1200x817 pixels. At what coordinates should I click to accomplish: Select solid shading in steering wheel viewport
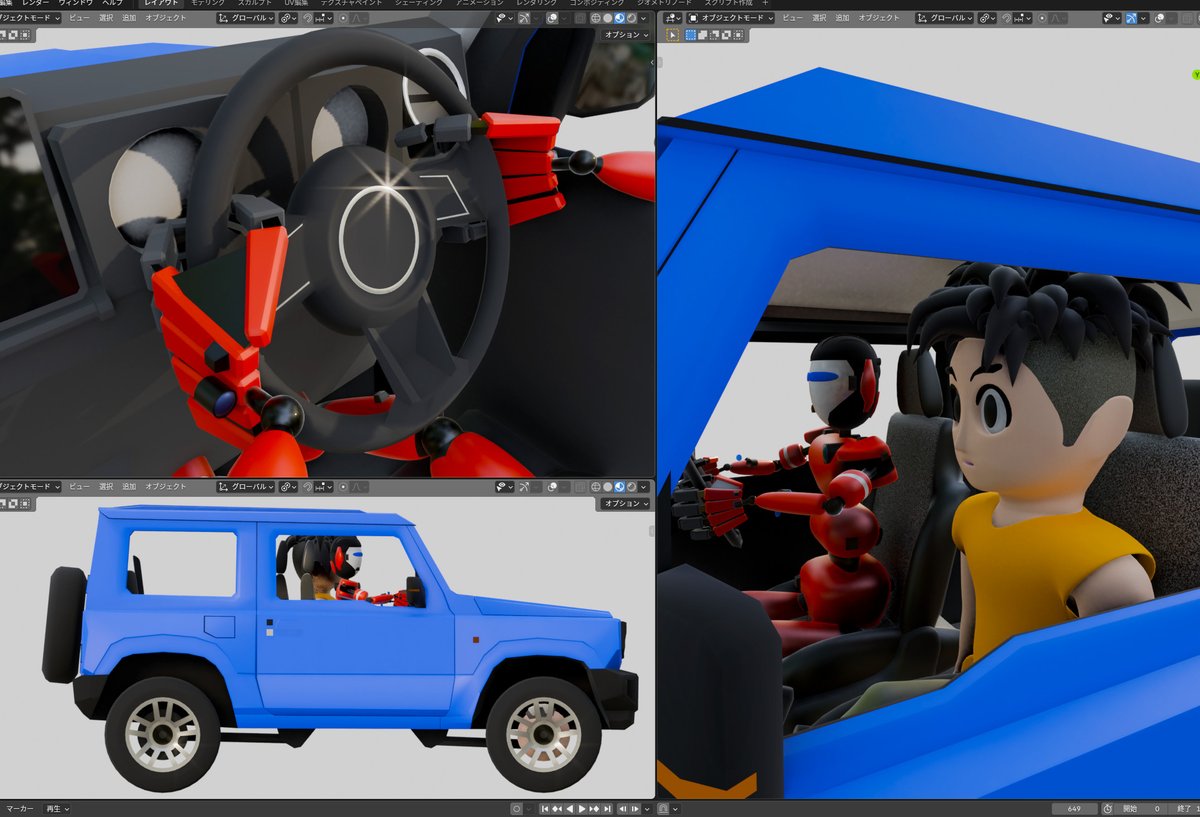(x=607, y=18)
